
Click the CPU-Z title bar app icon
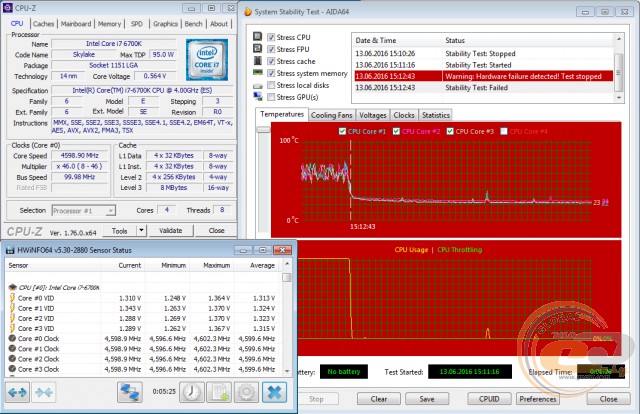8,7
